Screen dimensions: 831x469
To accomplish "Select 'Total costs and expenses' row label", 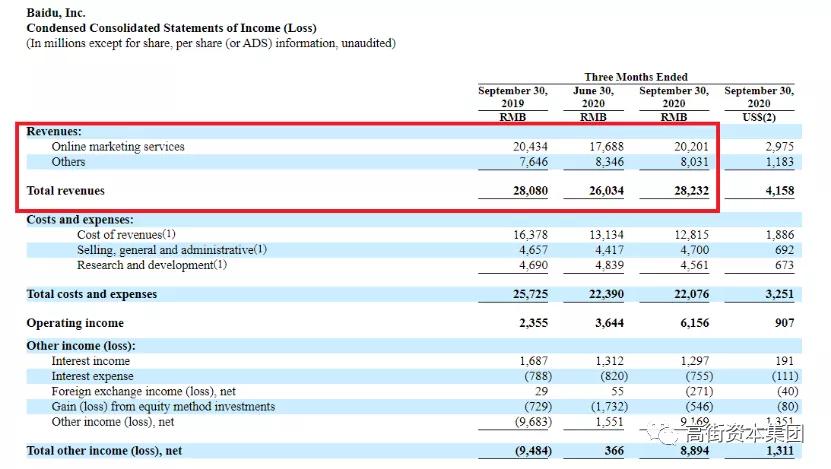I will point(92,294).
